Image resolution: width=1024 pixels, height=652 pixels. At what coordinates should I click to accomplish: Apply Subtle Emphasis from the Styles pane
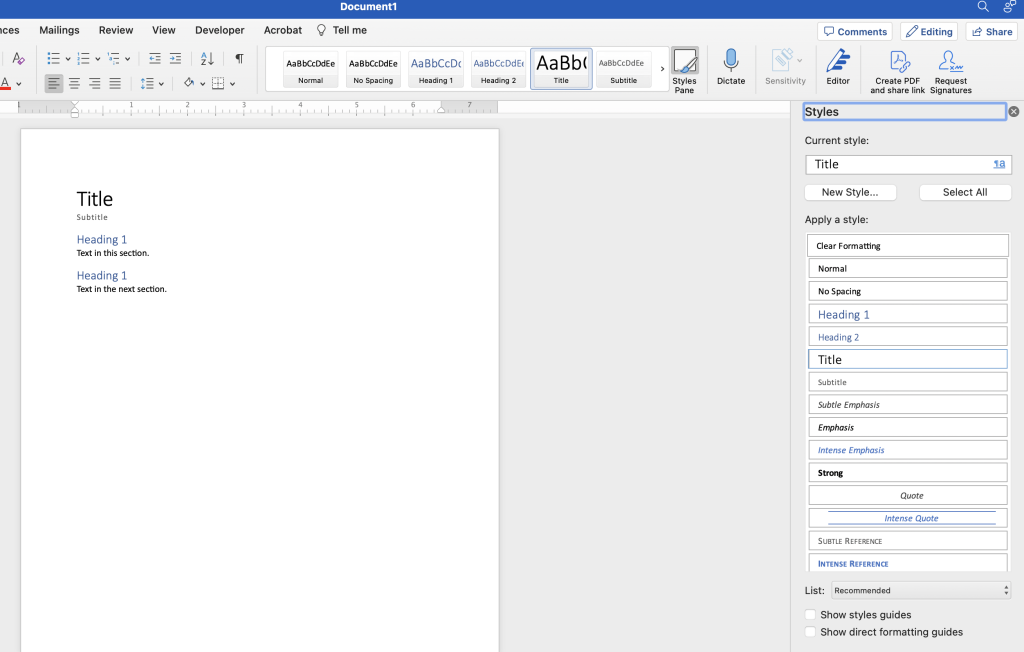pos(908,404)
